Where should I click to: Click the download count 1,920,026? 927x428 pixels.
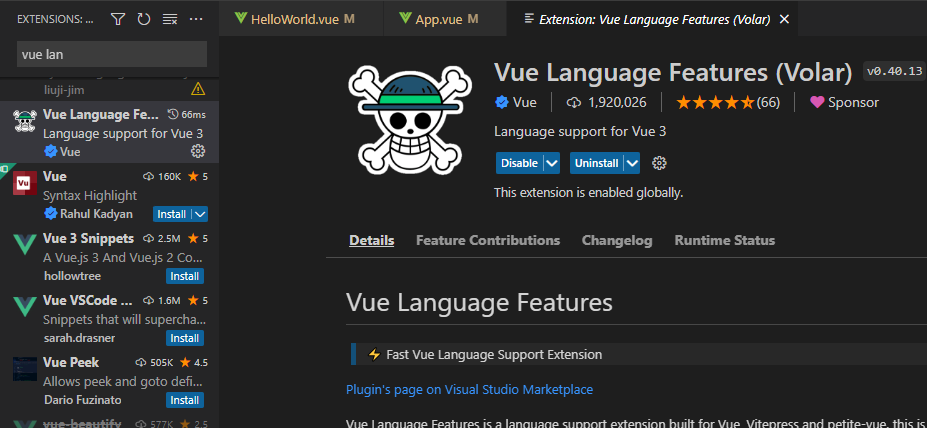(607, 102)
